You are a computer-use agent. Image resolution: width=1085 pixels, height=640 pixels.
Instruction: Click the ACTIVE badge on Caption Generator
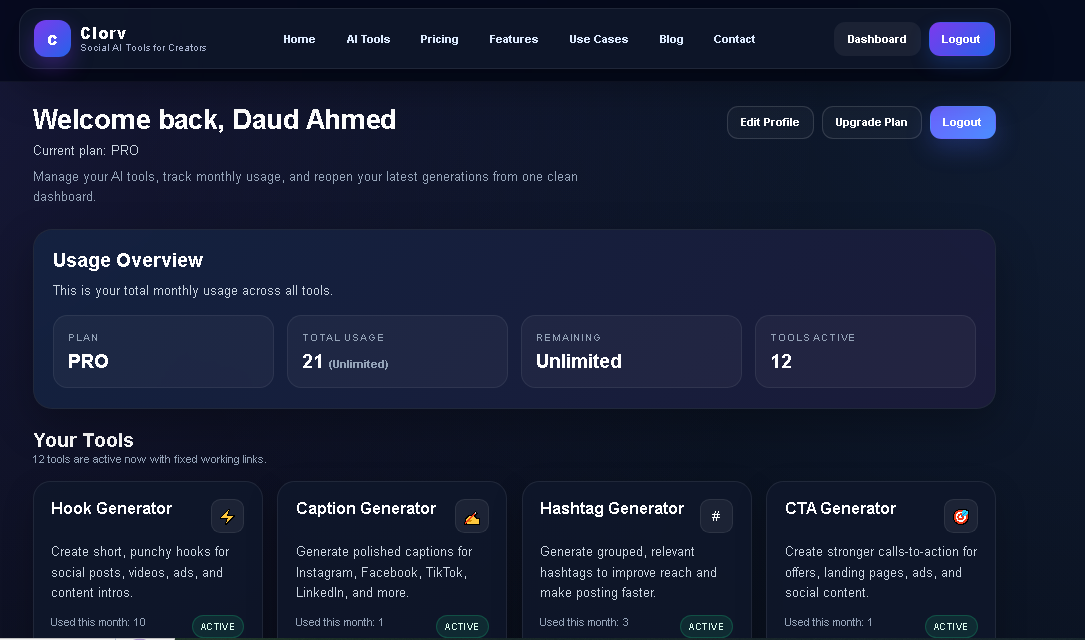(x=462, y=627)
